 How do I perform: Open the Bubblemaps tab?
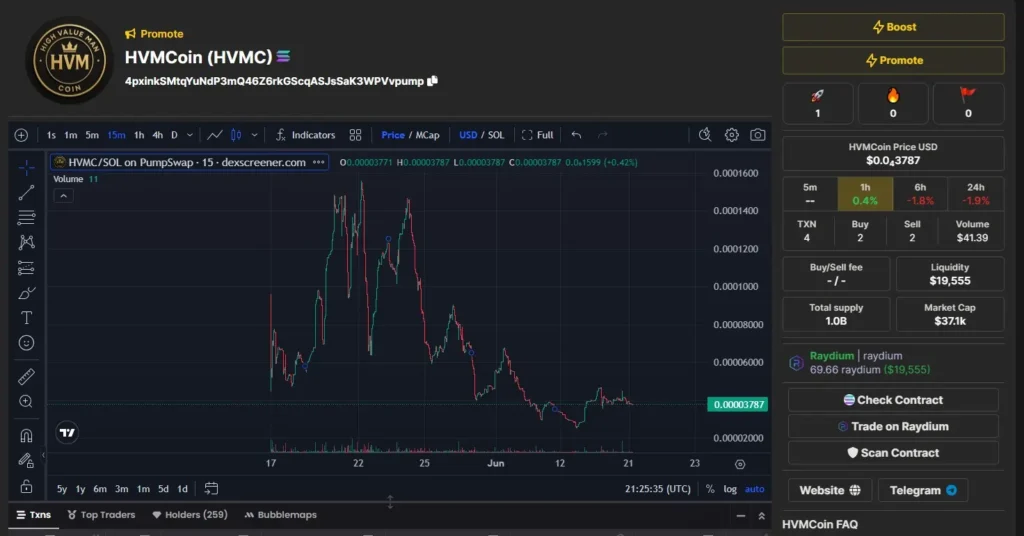click(x=280, y=514)
